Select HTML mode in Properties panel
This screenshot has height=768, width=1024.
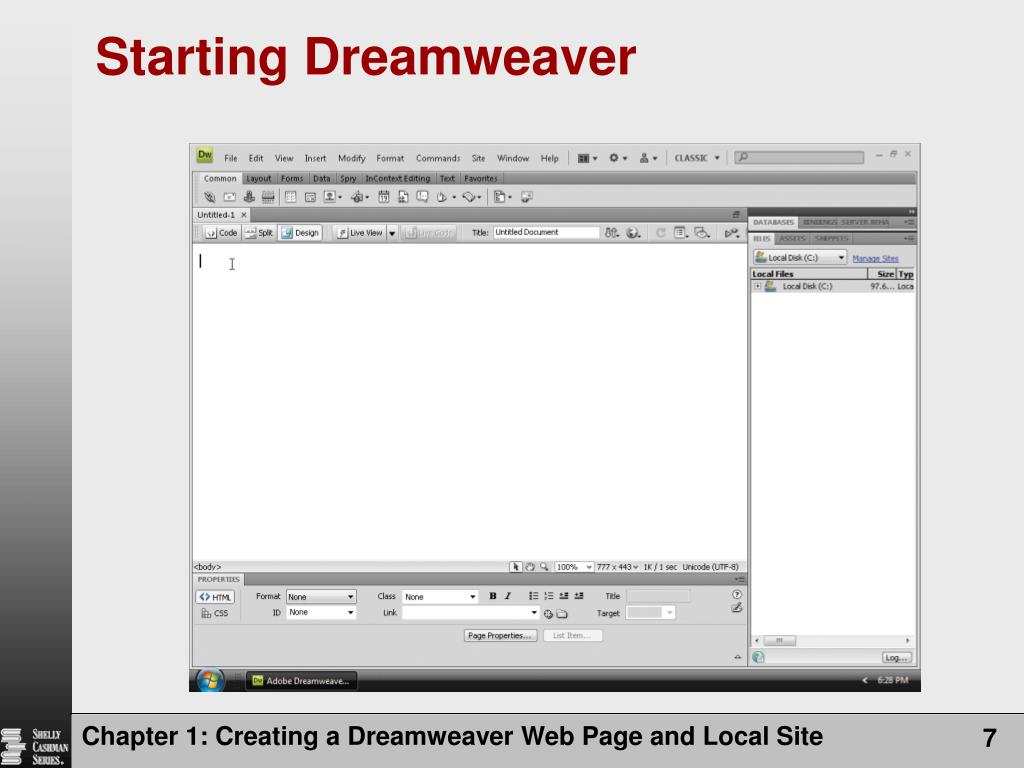tap(215, 597)
